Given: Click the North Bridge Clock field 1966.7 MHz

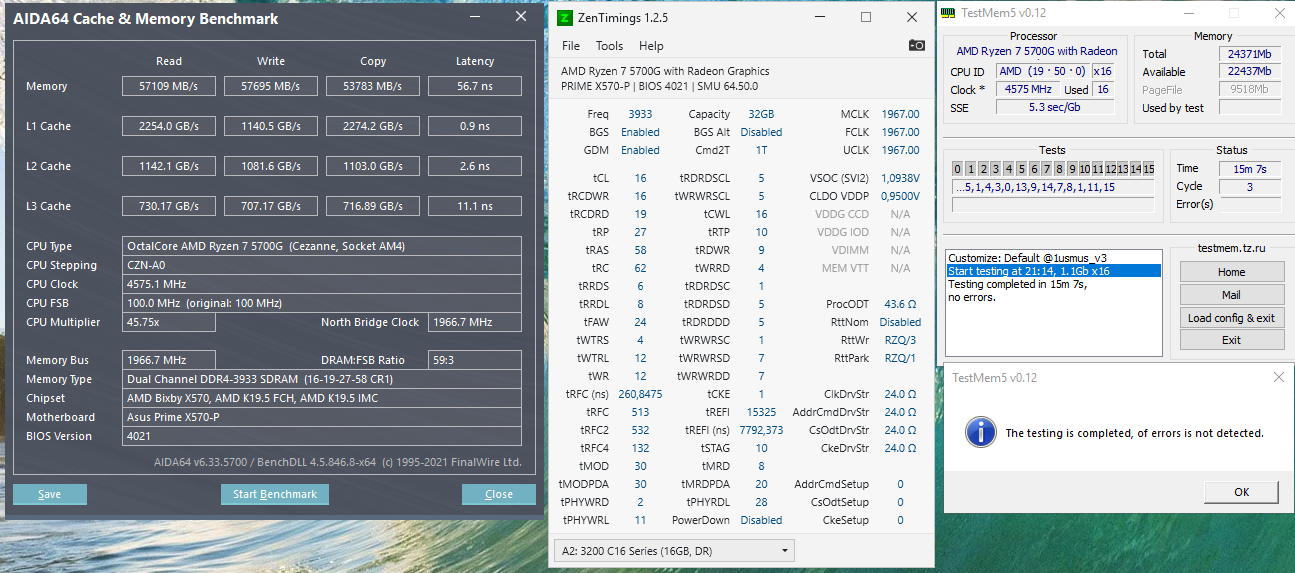Looking at the screenshot, I should click(x=475, y=322).
